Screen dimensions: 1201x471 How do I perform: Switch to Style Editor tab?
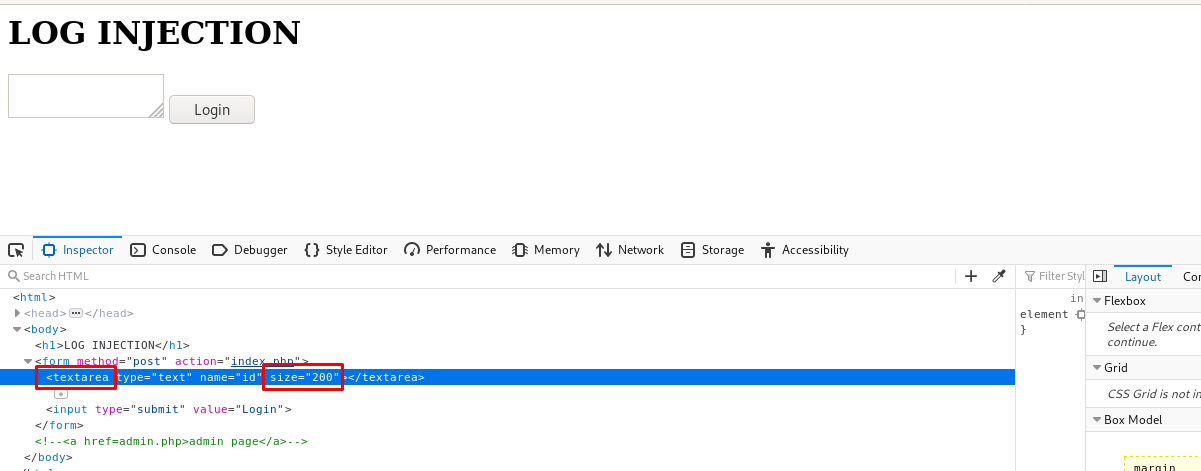click(346, 250)
